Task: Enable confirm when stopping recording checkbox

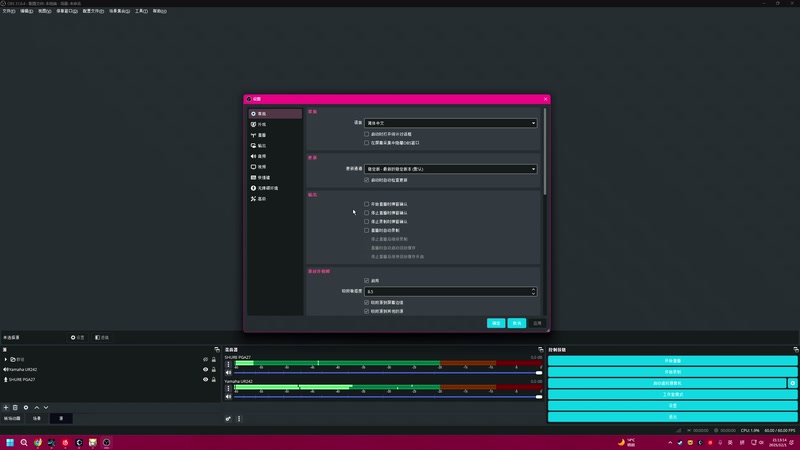Action: [366, 221]
